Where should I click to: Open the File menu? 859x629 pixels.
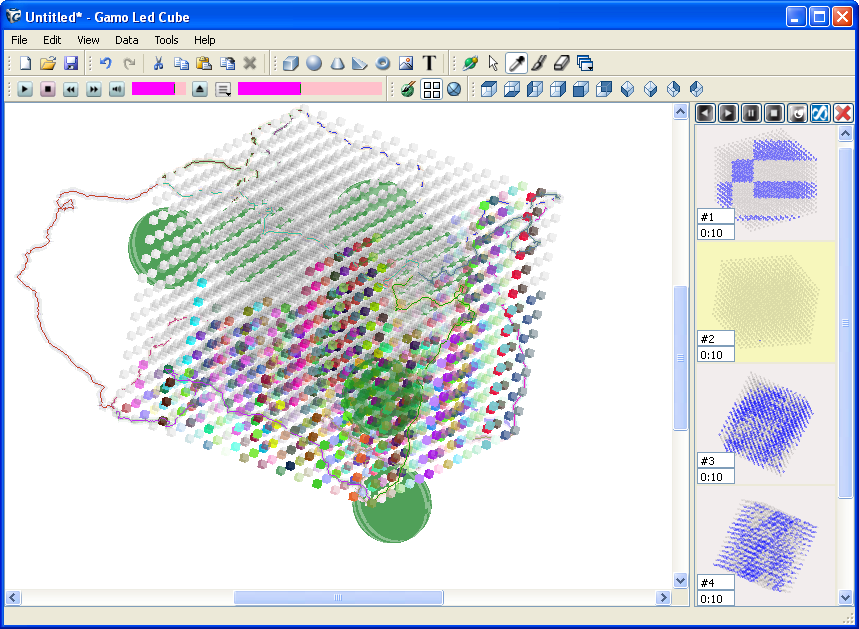(19, 40)
